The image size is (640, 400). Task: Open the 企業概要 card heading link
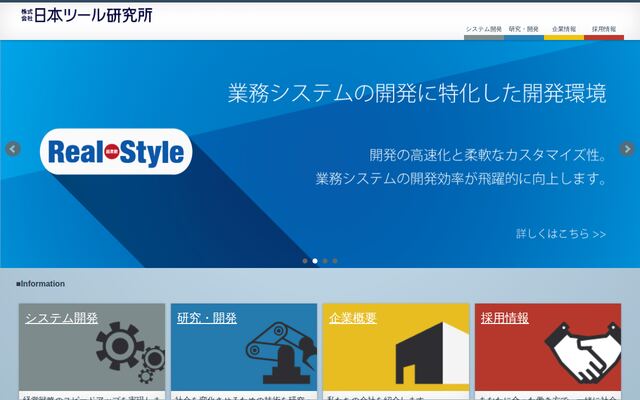tap(353, 318)
